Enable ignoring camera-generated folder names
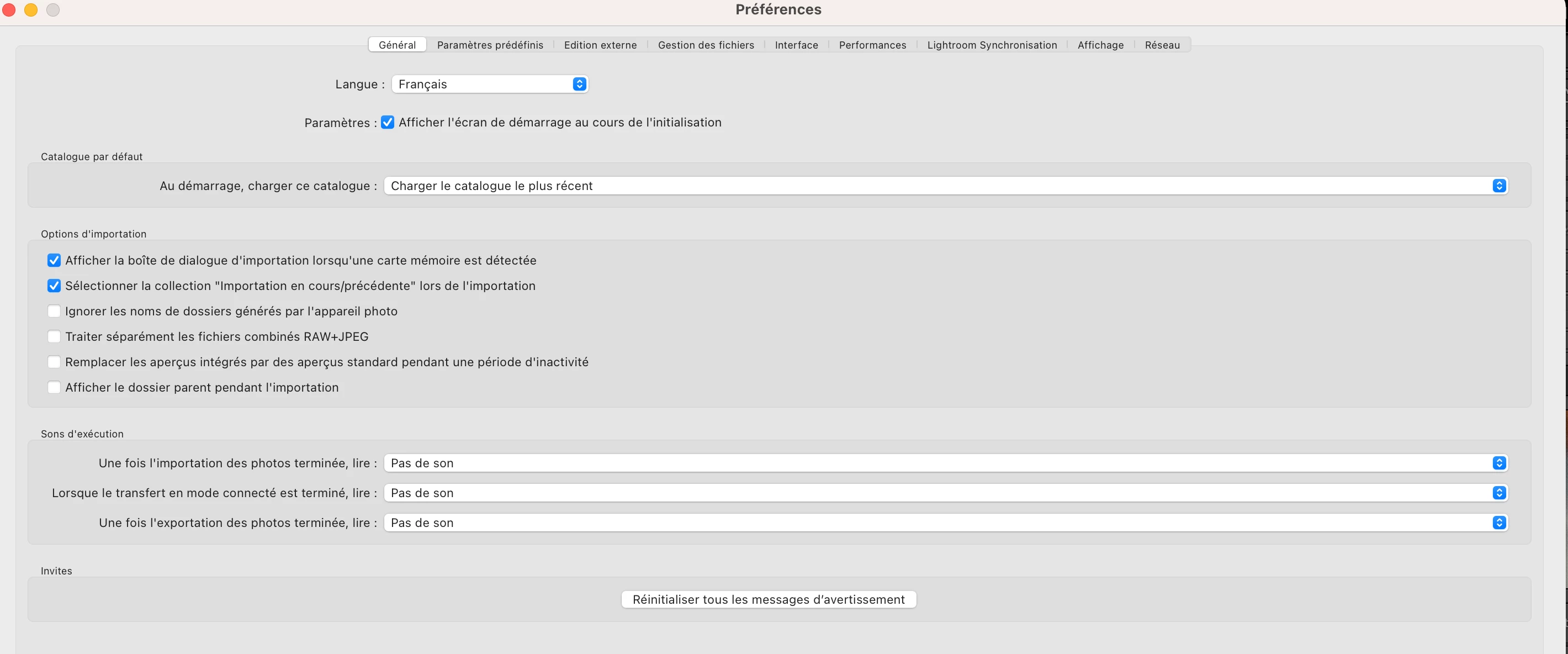 pos(54,311)
